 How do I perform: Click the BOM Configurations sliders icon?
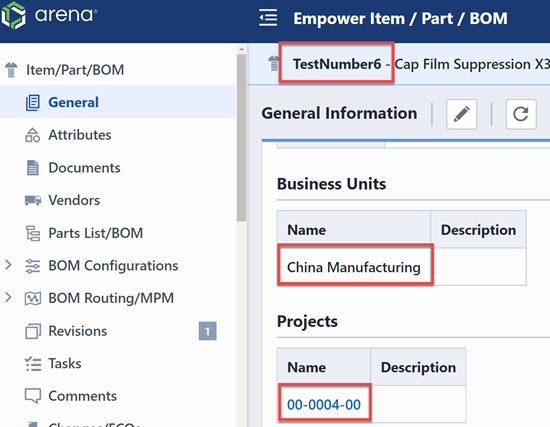tap(33, 266)
